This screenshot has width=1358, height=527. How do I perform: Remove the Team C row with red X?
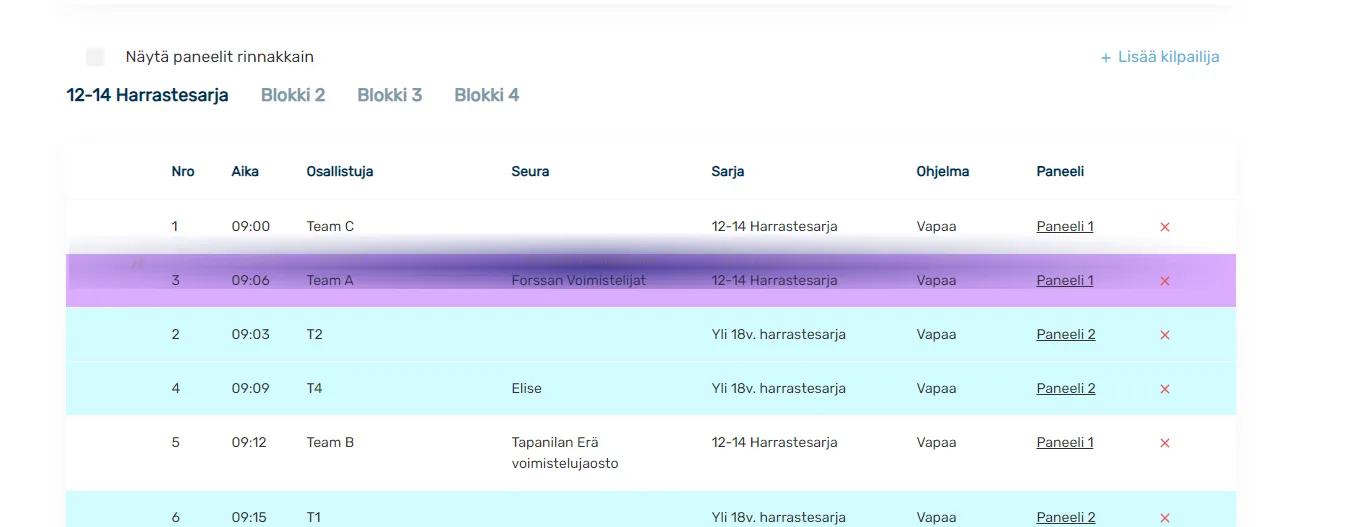(1164, 227)
